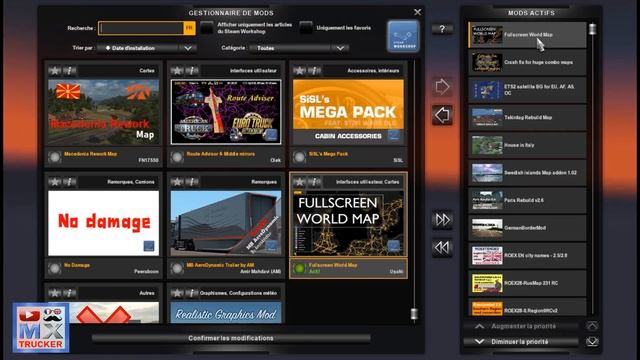
Task: Move mod to top priority icon
Action: [x=592, y=326]
